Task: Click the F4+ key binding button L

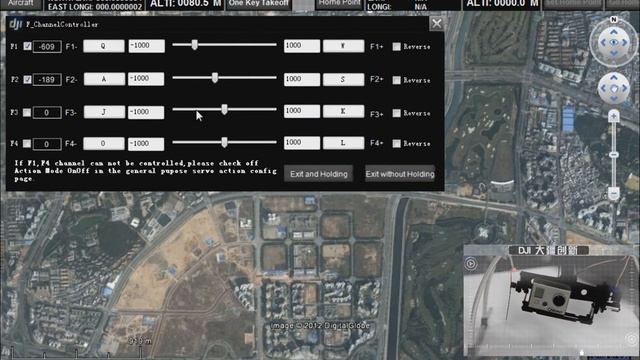Action: pos(343,143)
